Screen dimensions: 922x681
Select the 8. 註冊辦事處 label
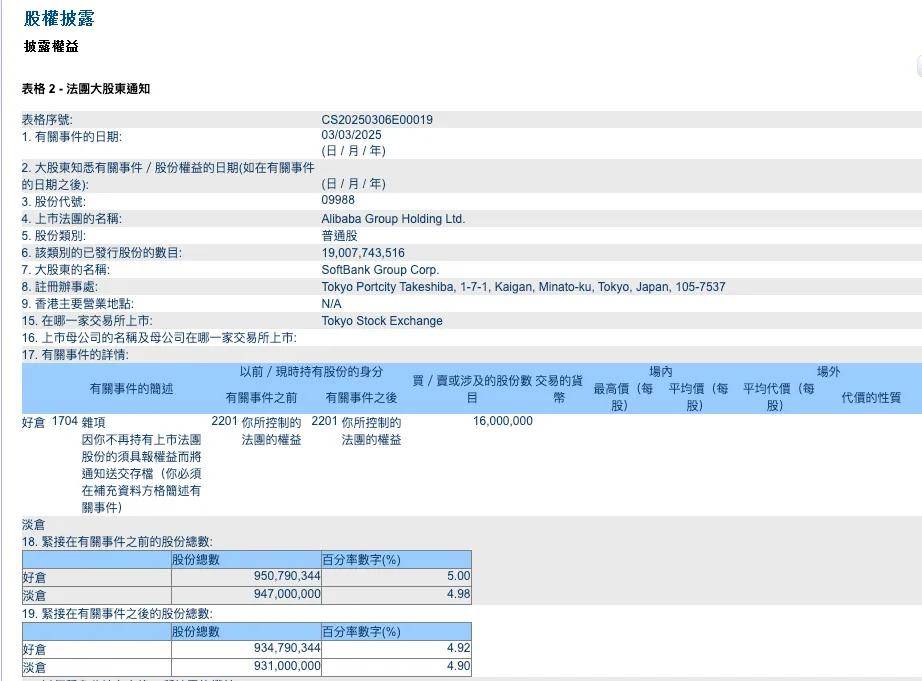[60, 287]
